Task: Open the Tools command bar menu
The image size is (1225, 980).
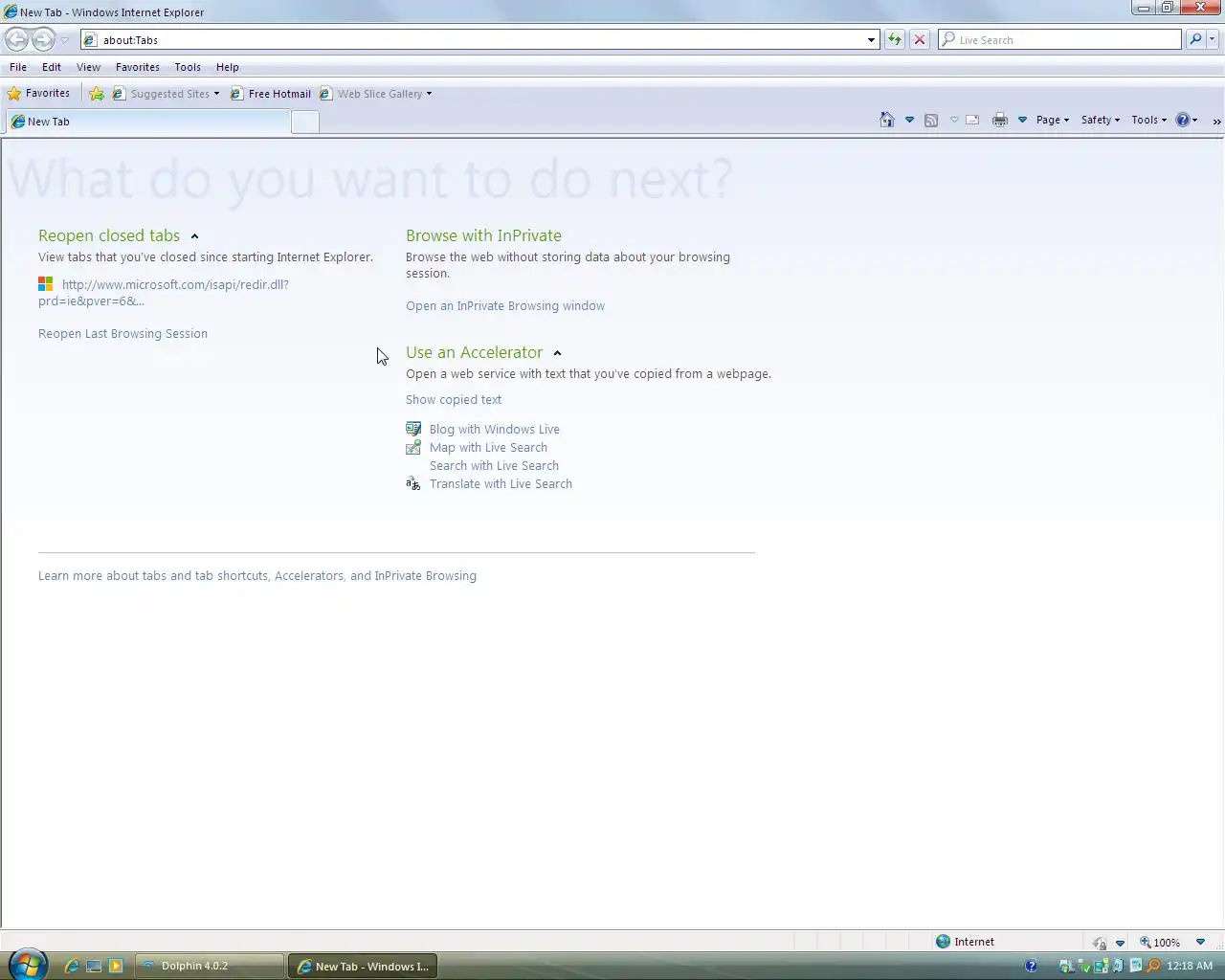Action: [1149, 120]
